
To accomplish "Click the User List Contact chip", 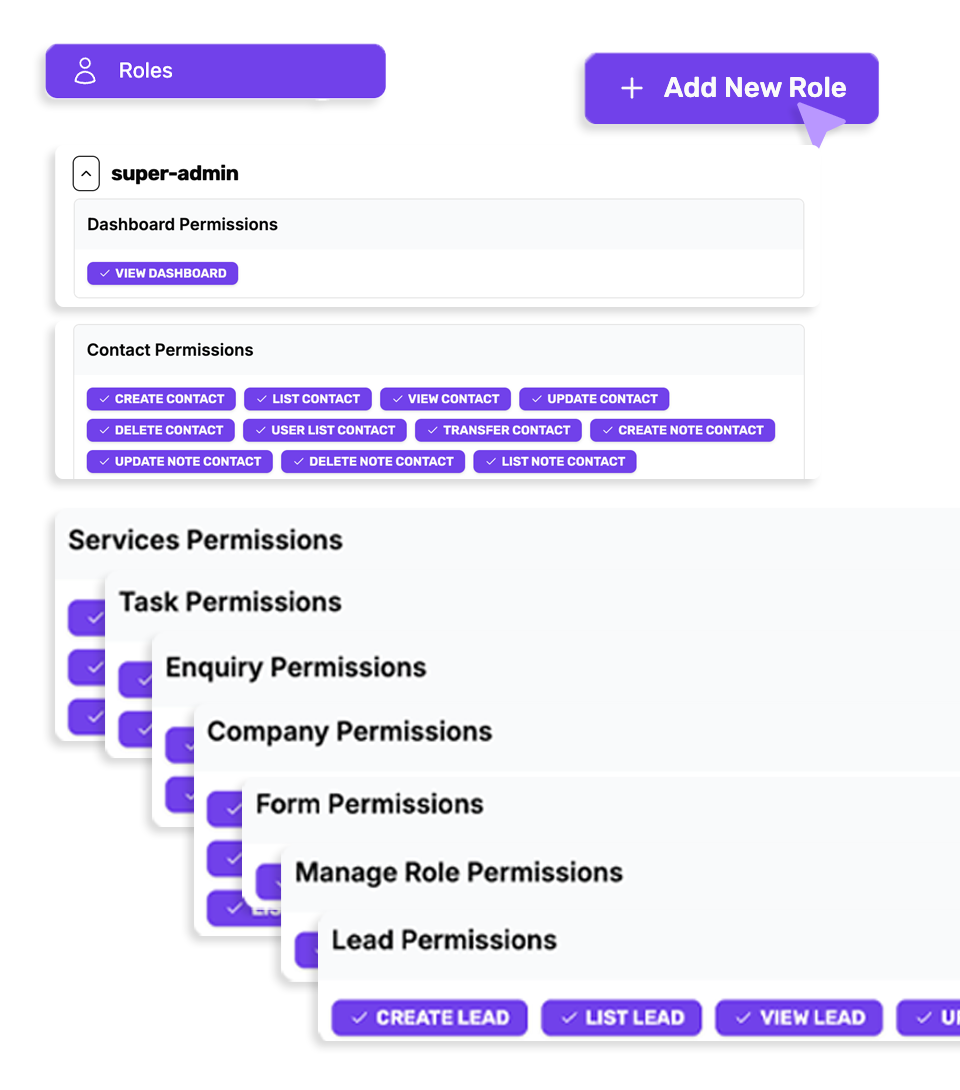I will [x=325, y=430].
